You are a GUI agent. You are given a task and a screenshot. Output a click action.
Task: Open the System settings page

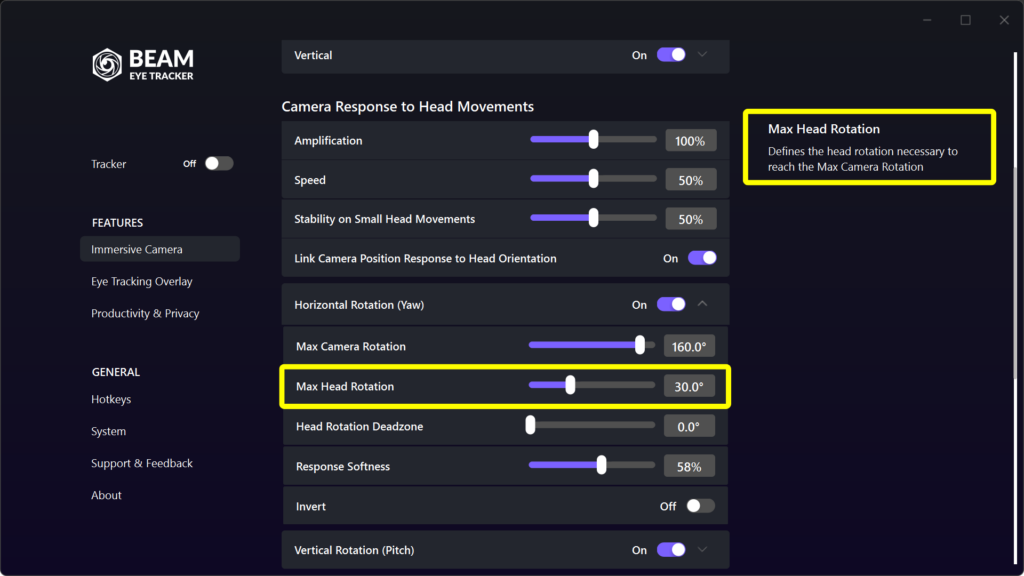pos(108,431)
